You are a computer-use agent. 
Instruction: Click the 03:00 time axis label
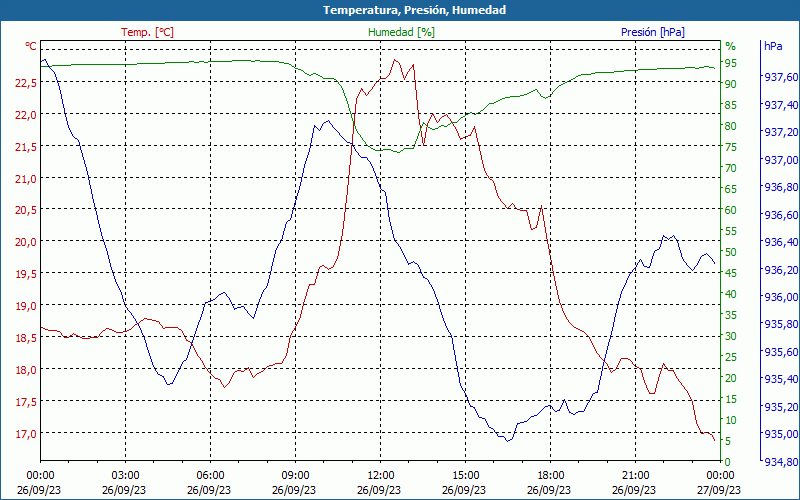[126, 477]
